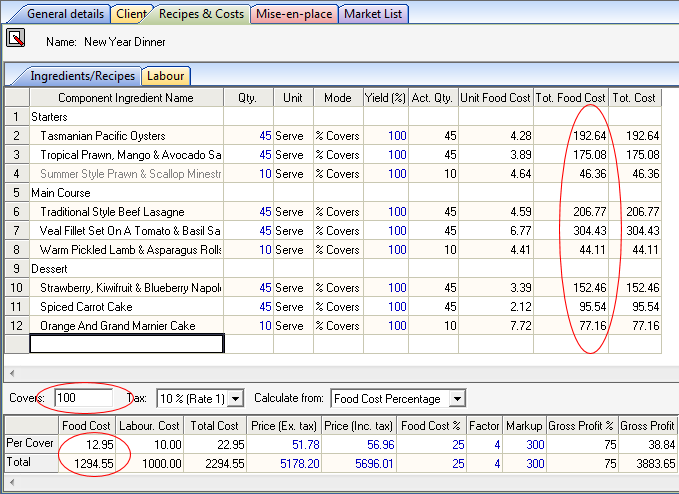
Task: Click the Covers input field
Action: 84,397
